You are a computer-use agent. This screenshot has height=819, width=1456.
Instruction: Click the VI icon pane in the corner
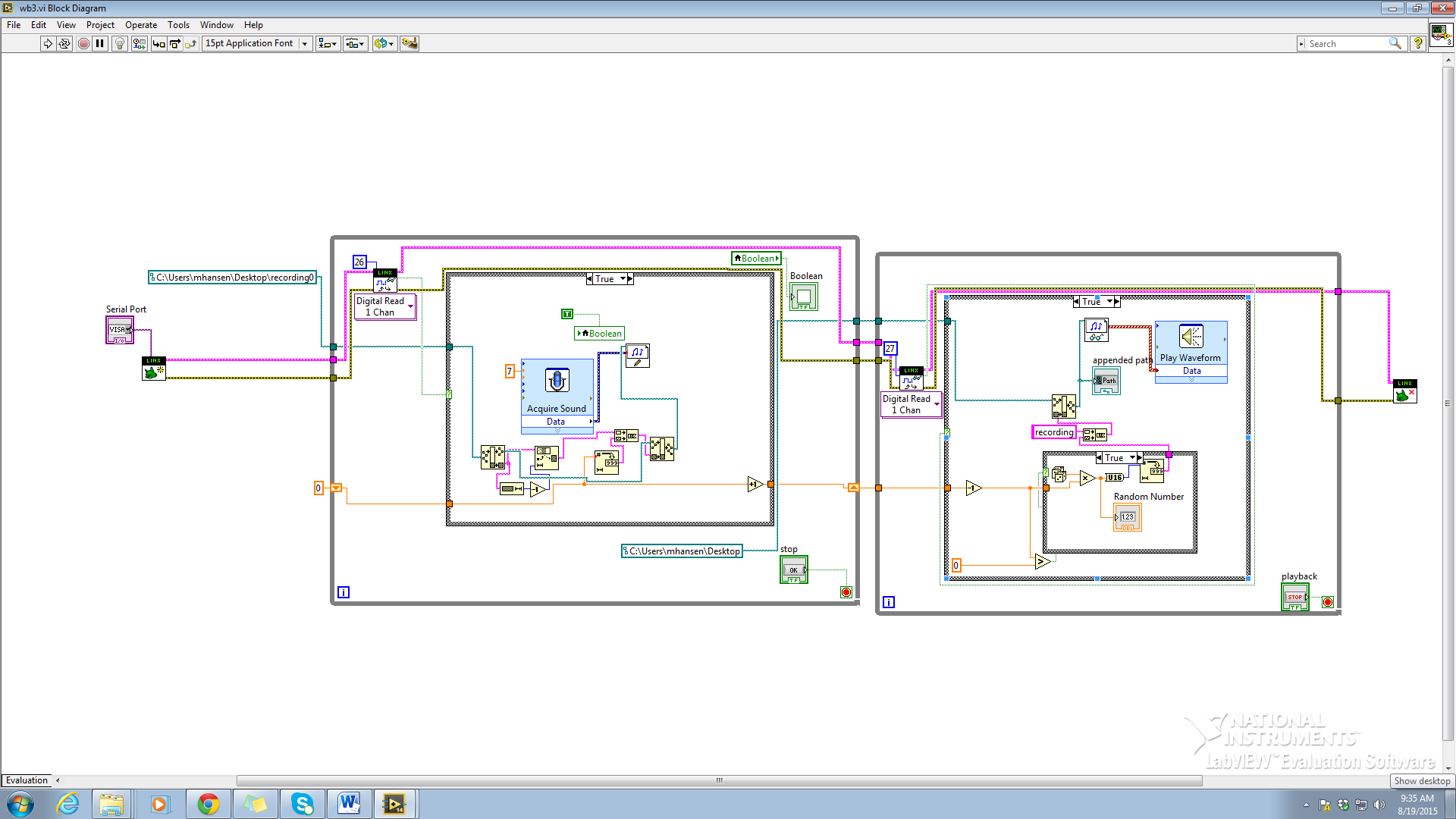[x=1441, y=36]
